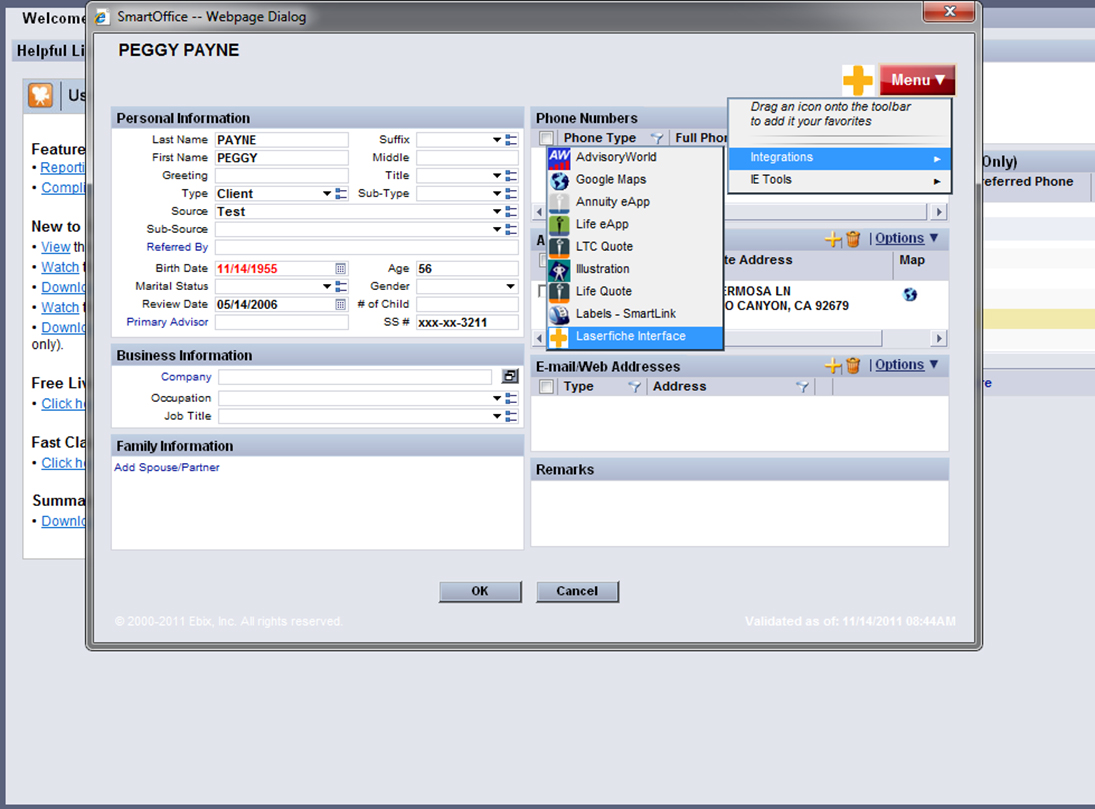Click the address Map globe icon
1095x809 pixels.
910,295
